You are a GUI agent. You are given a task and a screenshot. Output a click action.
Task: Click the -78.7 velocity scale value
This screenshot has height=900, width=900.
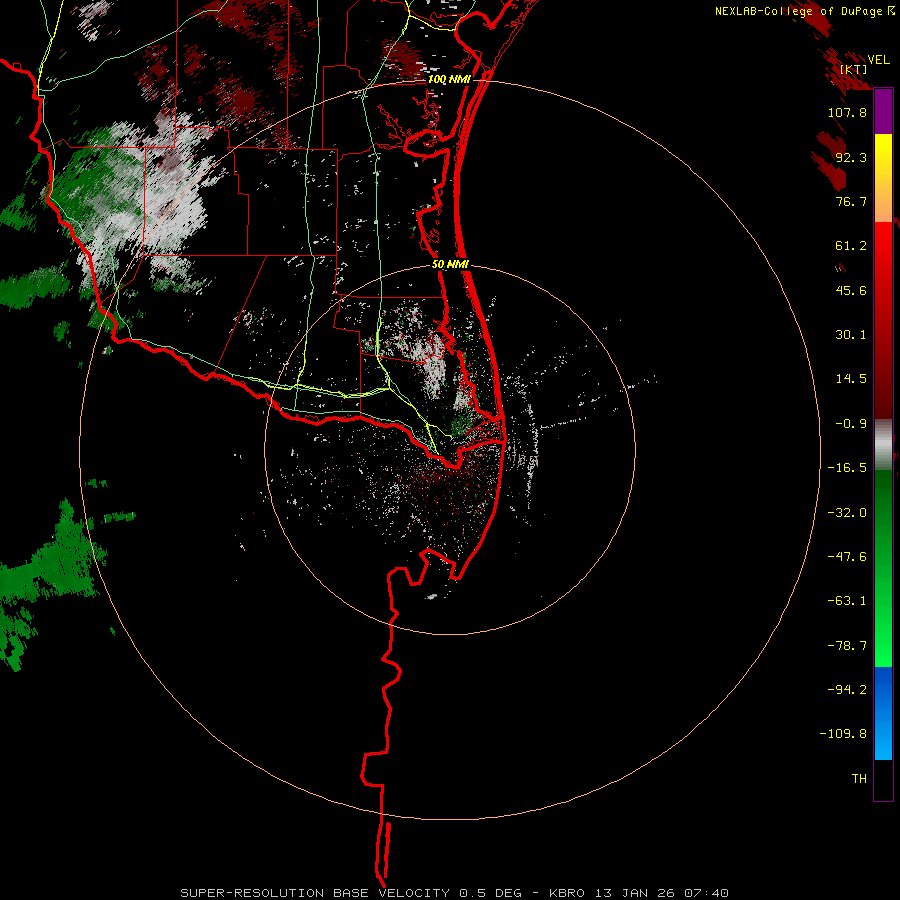[847, 646]
